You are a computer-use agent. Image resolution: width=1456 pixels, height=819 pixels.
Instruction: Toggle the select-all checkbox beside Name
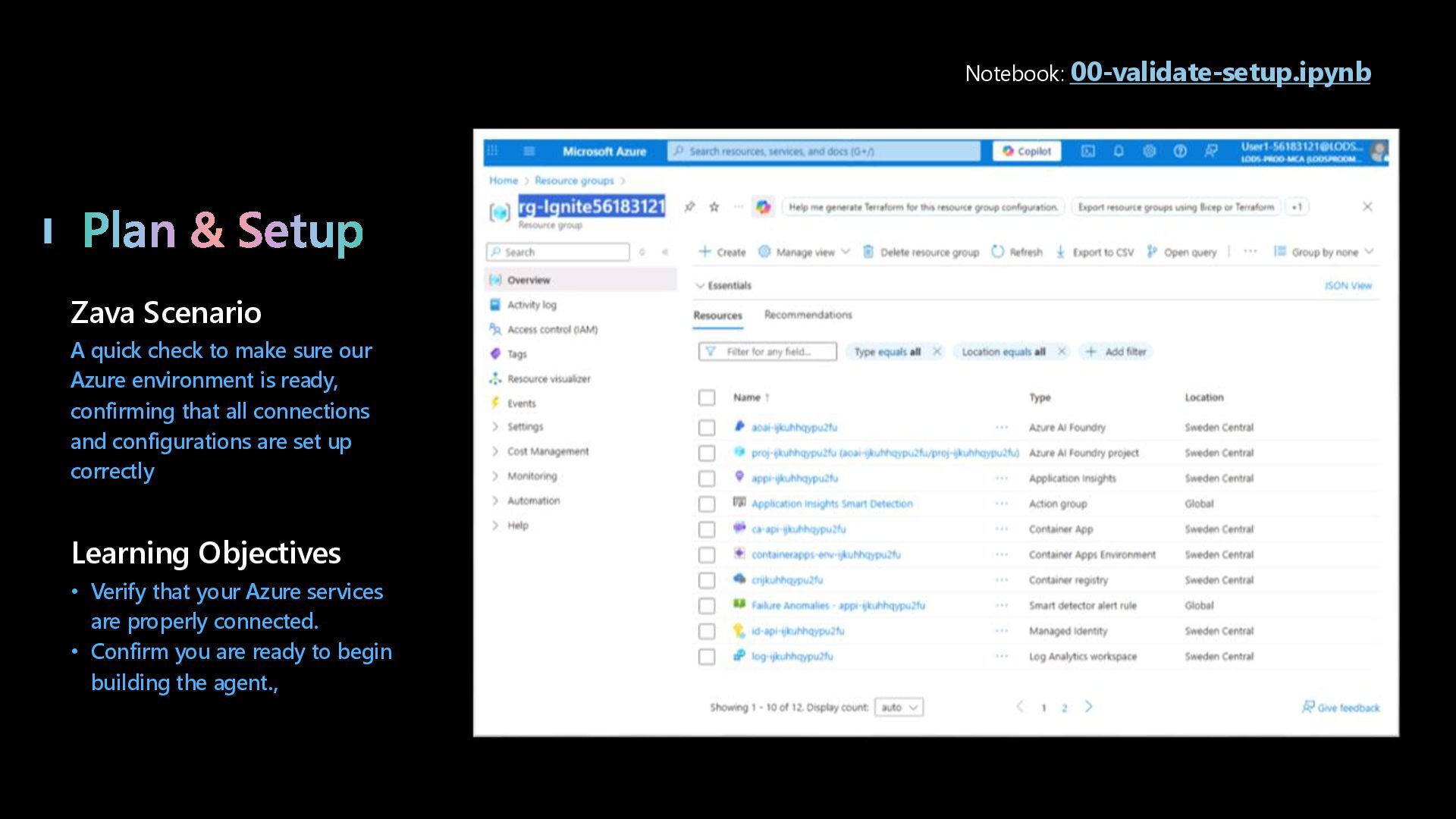[x=707, y=397]
